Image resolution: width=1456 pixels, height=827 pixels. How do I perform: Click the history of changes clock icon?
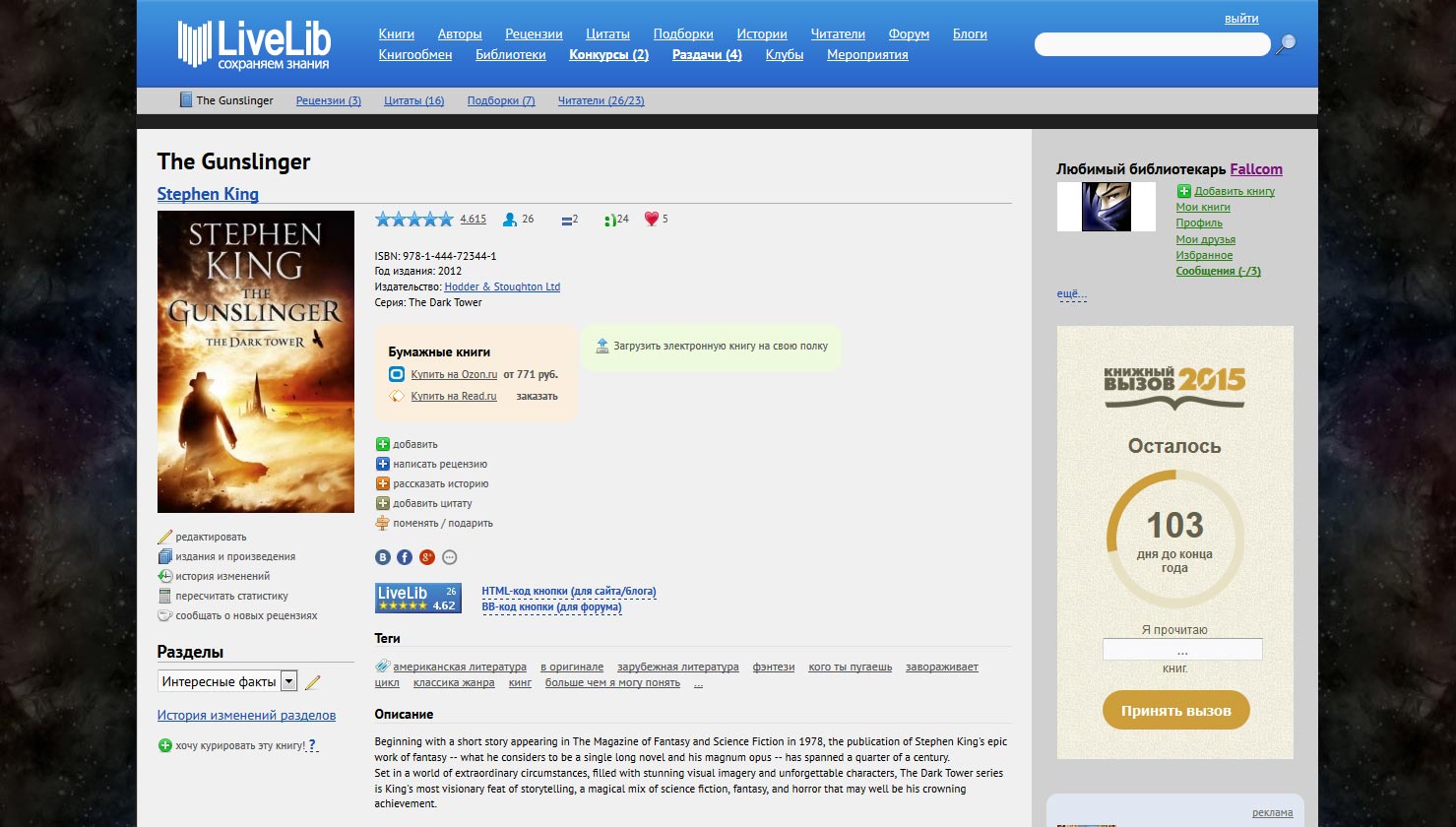point(165,576)
